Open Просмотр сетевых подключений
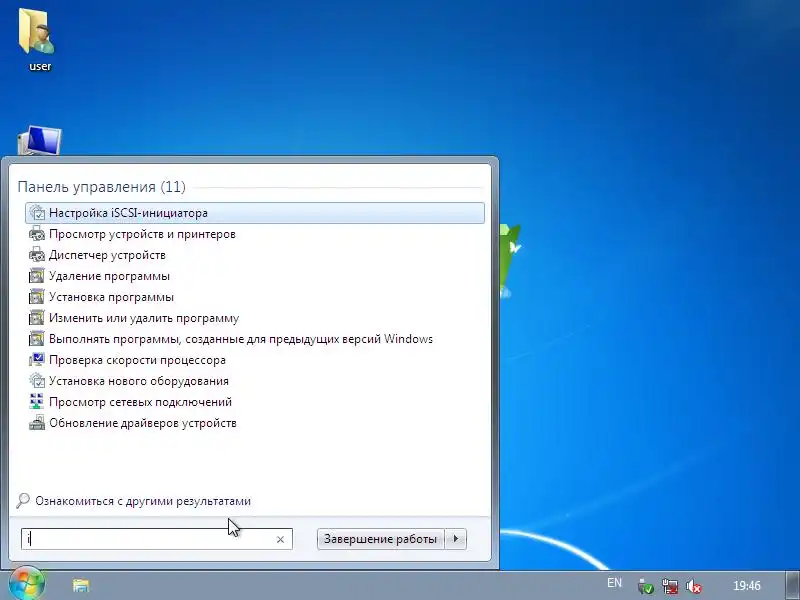 pos(255,402)
